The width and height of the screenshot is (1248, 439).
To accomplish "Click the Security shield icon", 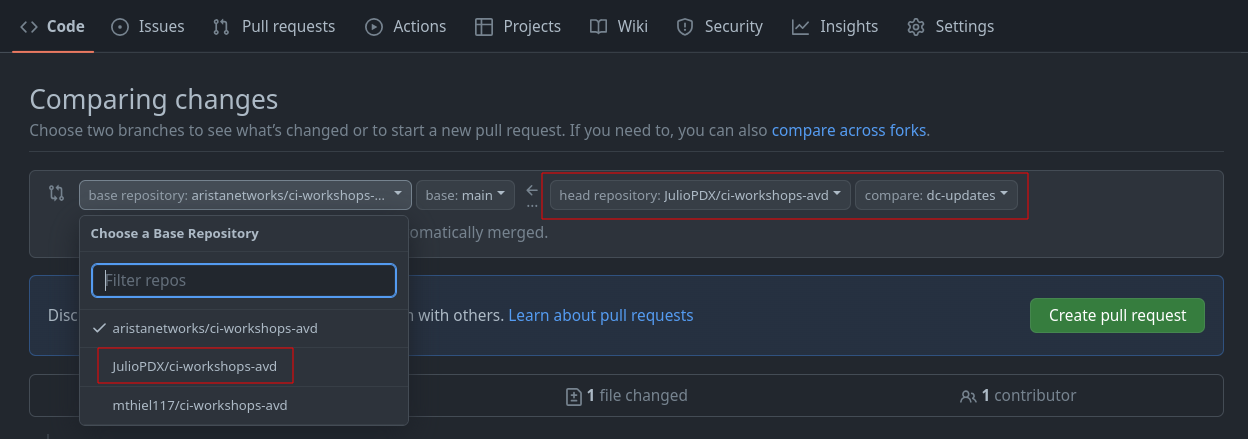I will [x=685, y=27].
